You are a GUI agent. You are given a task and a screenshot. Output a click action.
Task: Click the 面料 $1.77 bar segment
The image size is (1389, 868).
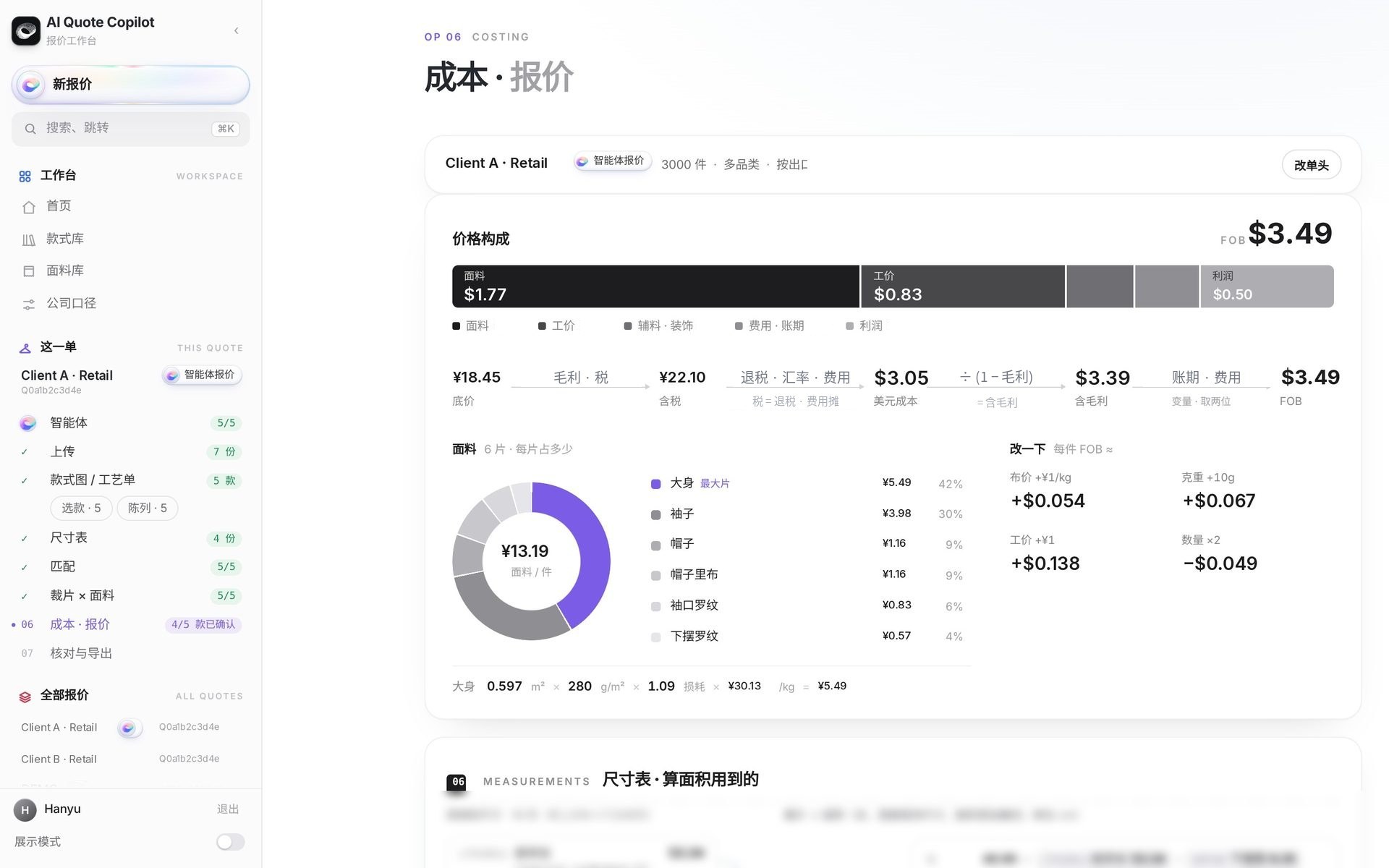click(655, 286)
